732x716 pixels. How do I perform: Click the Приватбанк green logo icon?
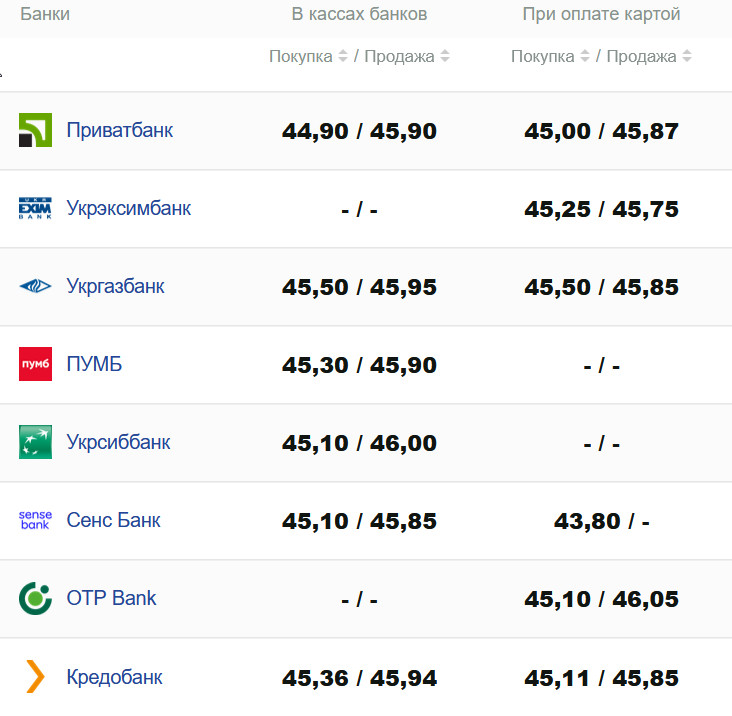point(35,131)
